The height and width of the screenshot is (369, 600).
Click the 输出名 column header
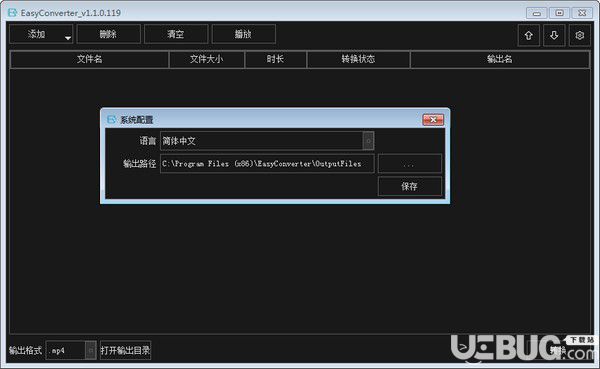[x=500, y=59]
